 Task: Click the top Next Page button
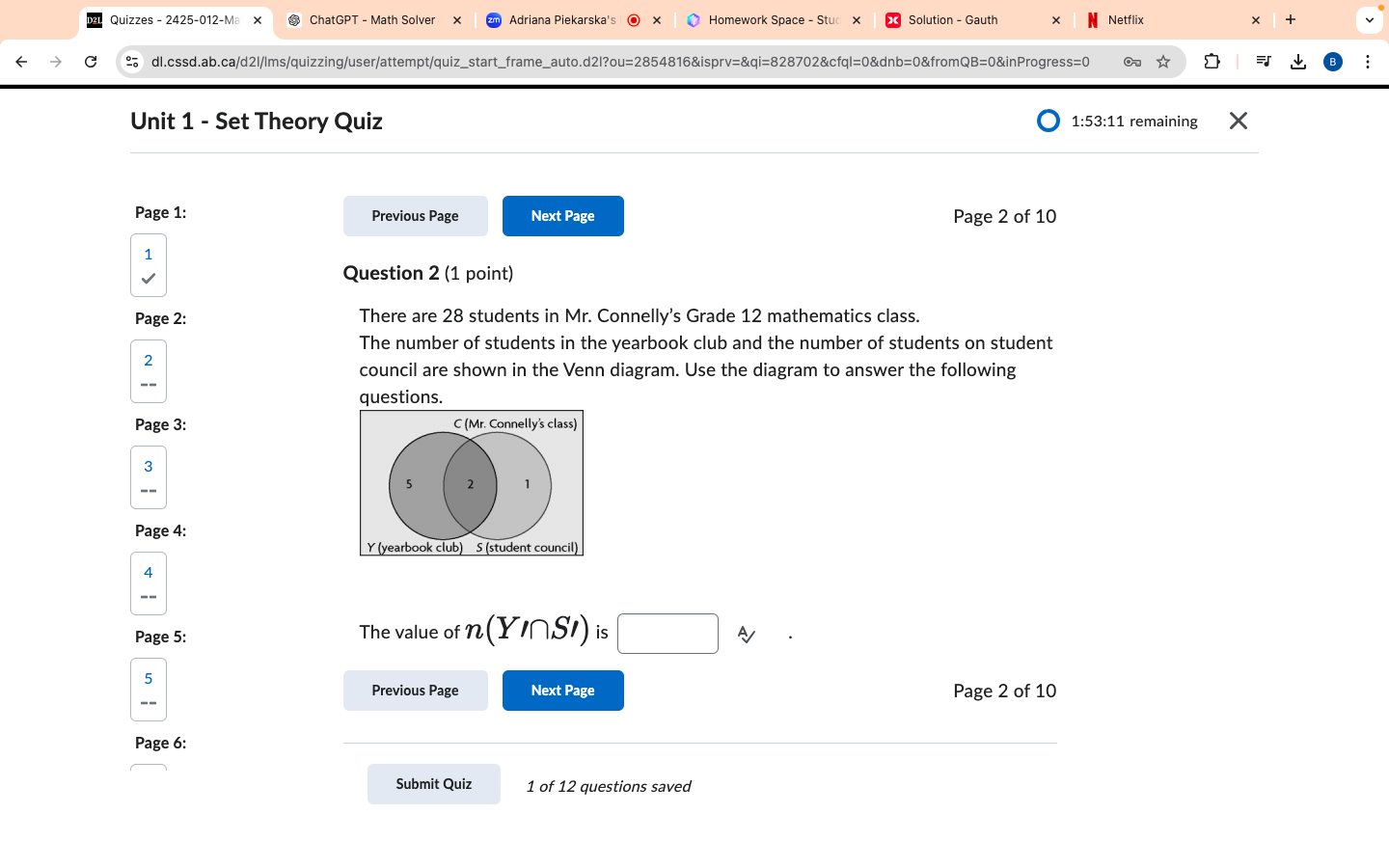point(563,216)
